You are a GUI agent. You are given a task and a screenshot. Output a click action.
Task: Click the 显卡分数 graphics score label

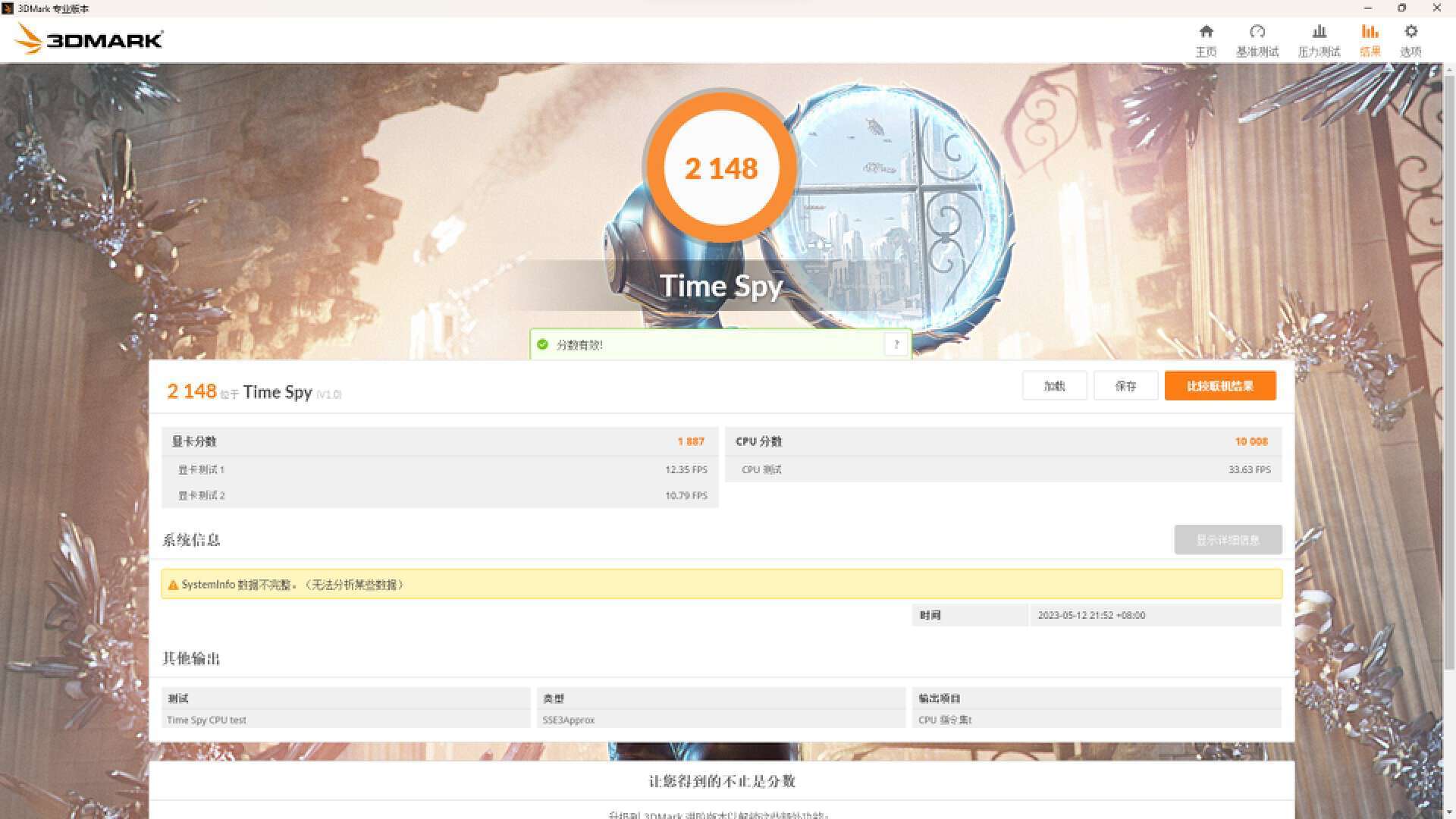[194, 441]
